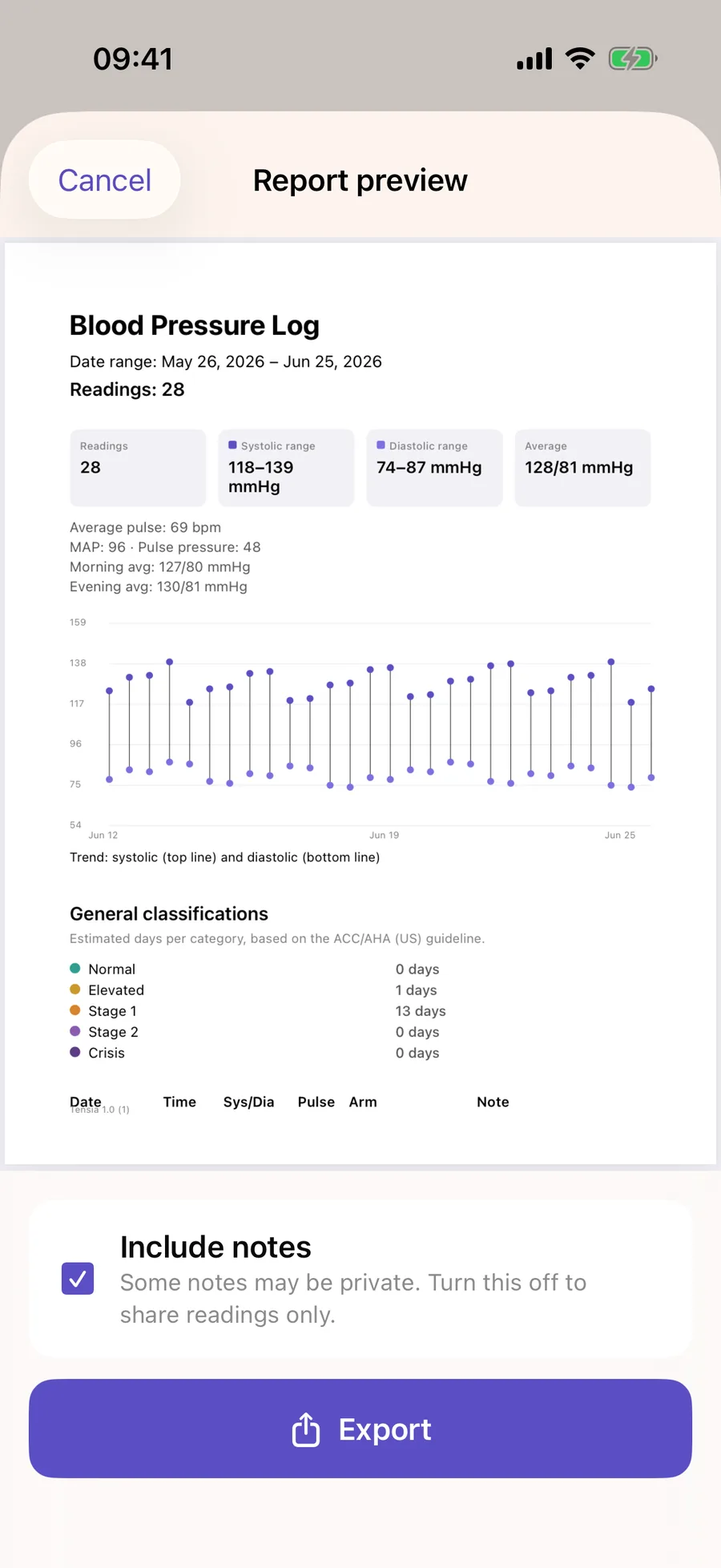Tap the General classifications heading

(169, 914)
